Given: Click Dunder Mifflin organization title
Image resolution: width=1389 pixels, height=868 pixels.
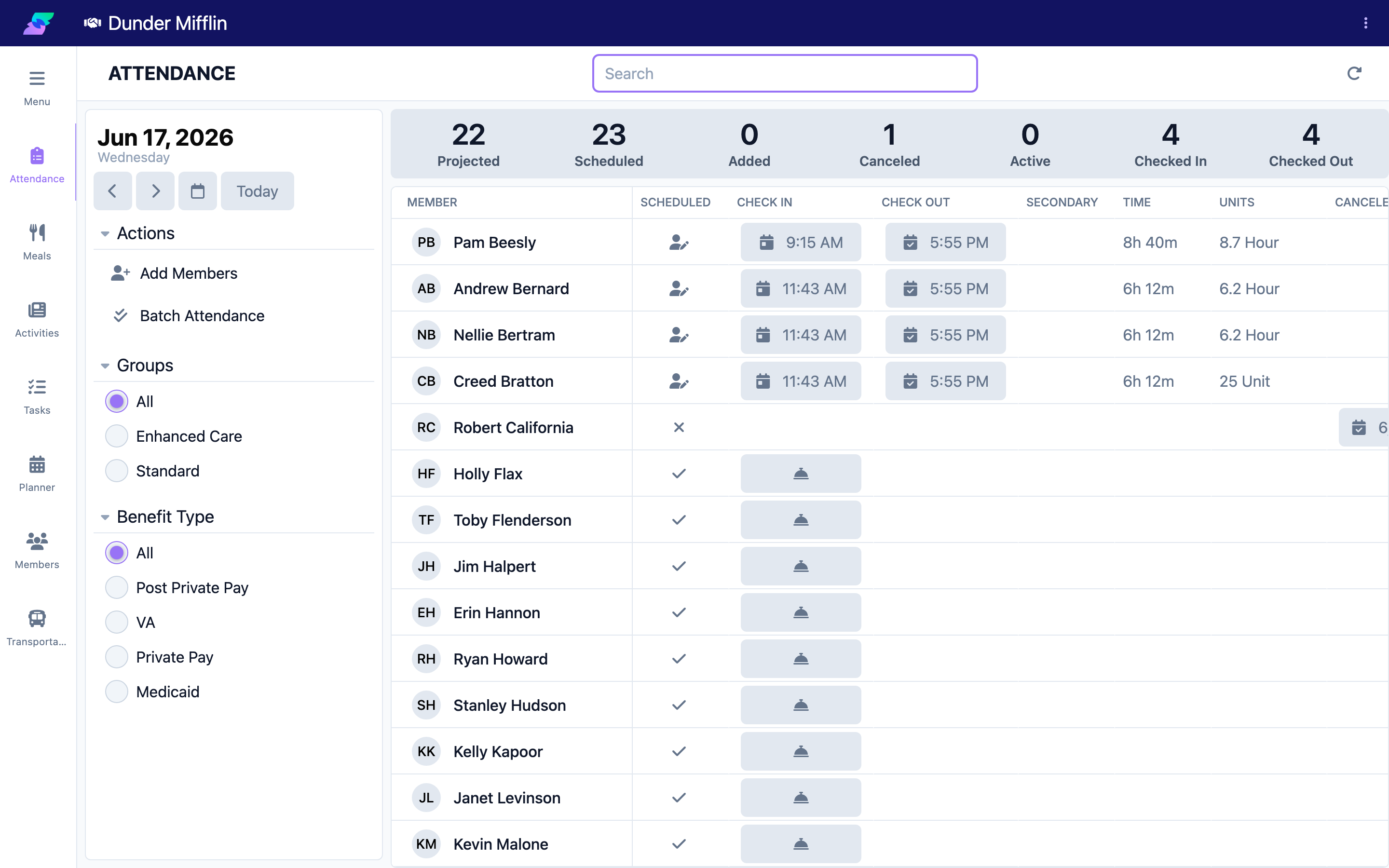Looking at the screenshot, I should (x=168, y=23).
